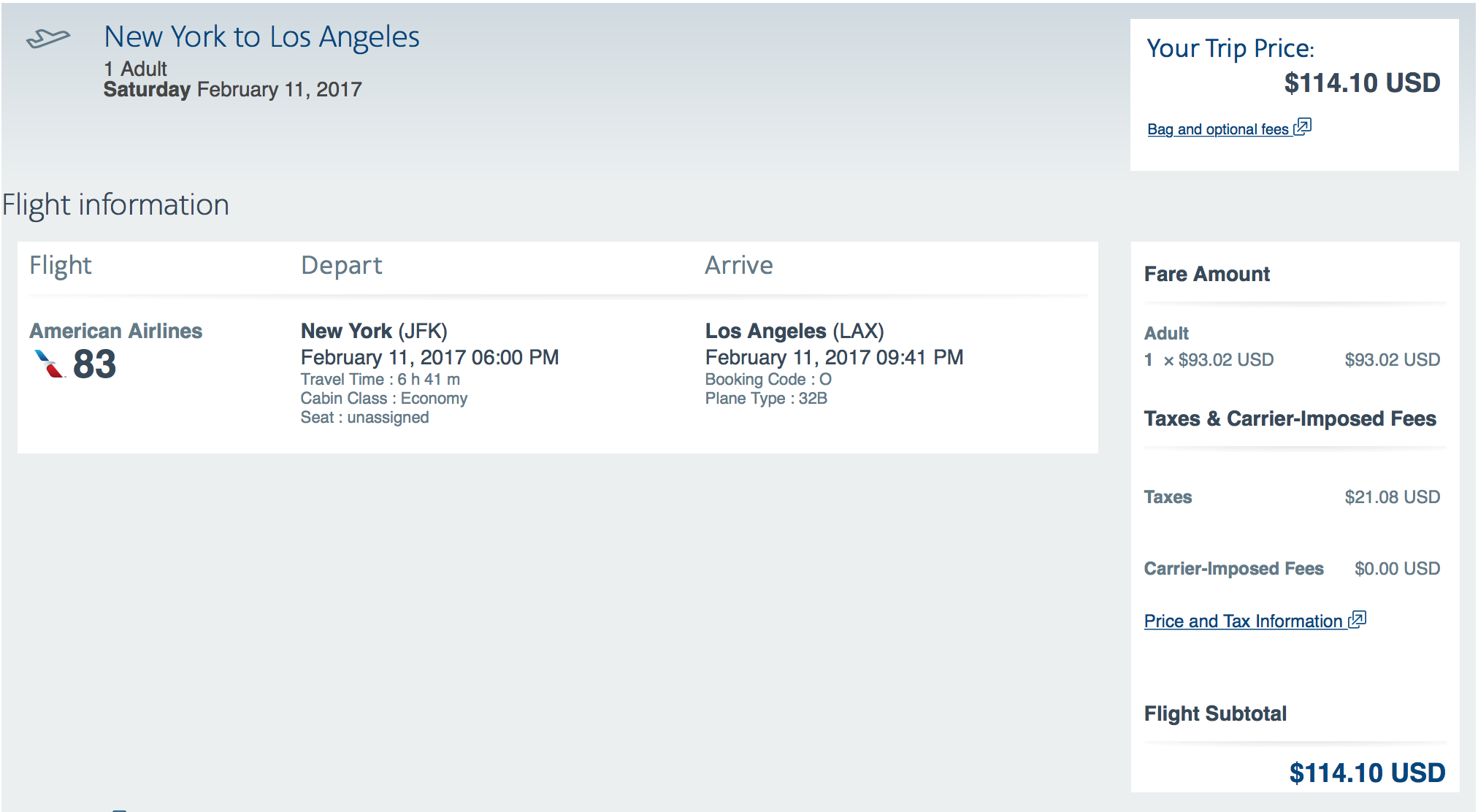Click the Flight Subtotal total amount
The image size is (1478, 812).
[1367, 773]
